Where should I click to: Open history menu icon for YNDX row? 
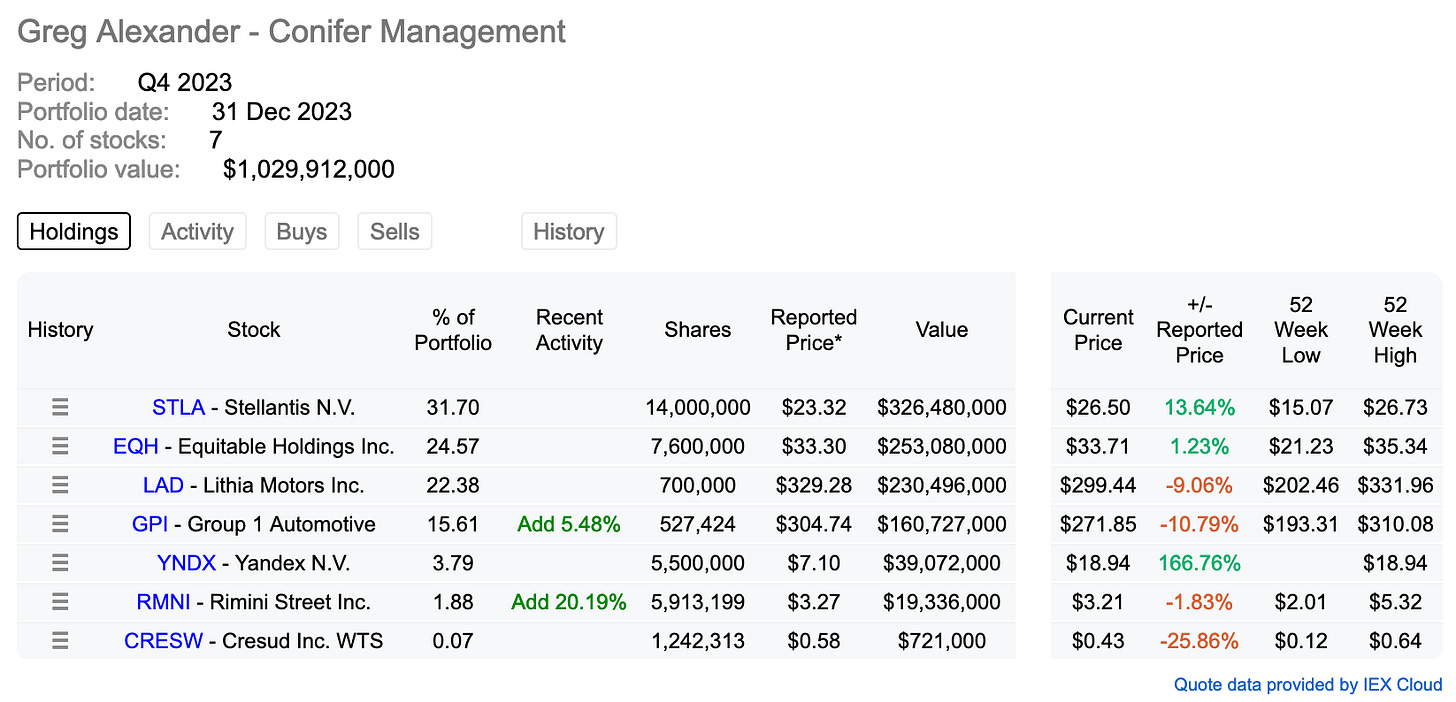[60, 563]
